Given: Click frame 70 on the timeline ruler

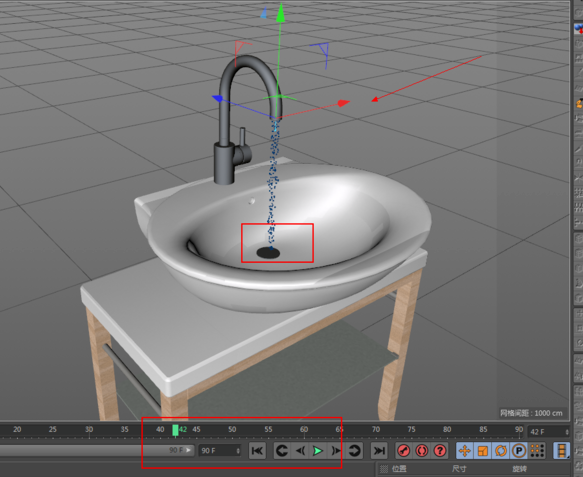Looking at the screenshot, I should click(x=376, y=429).
